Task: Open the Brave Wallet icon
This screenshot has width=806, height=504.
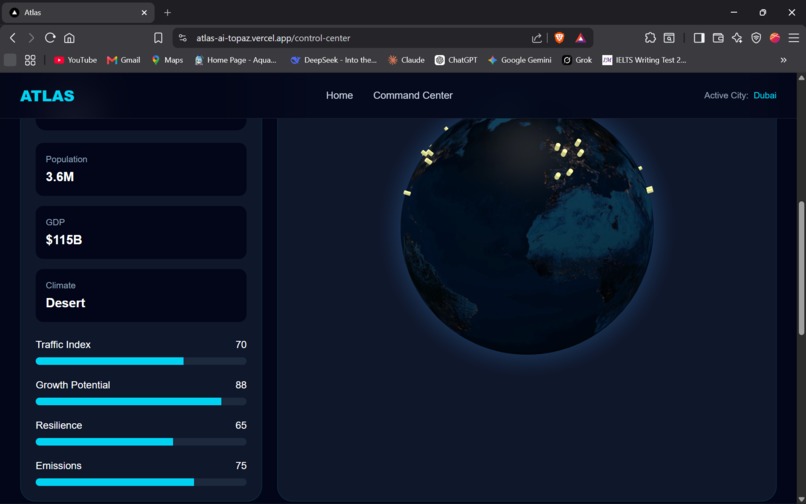Action: point(718,38)
